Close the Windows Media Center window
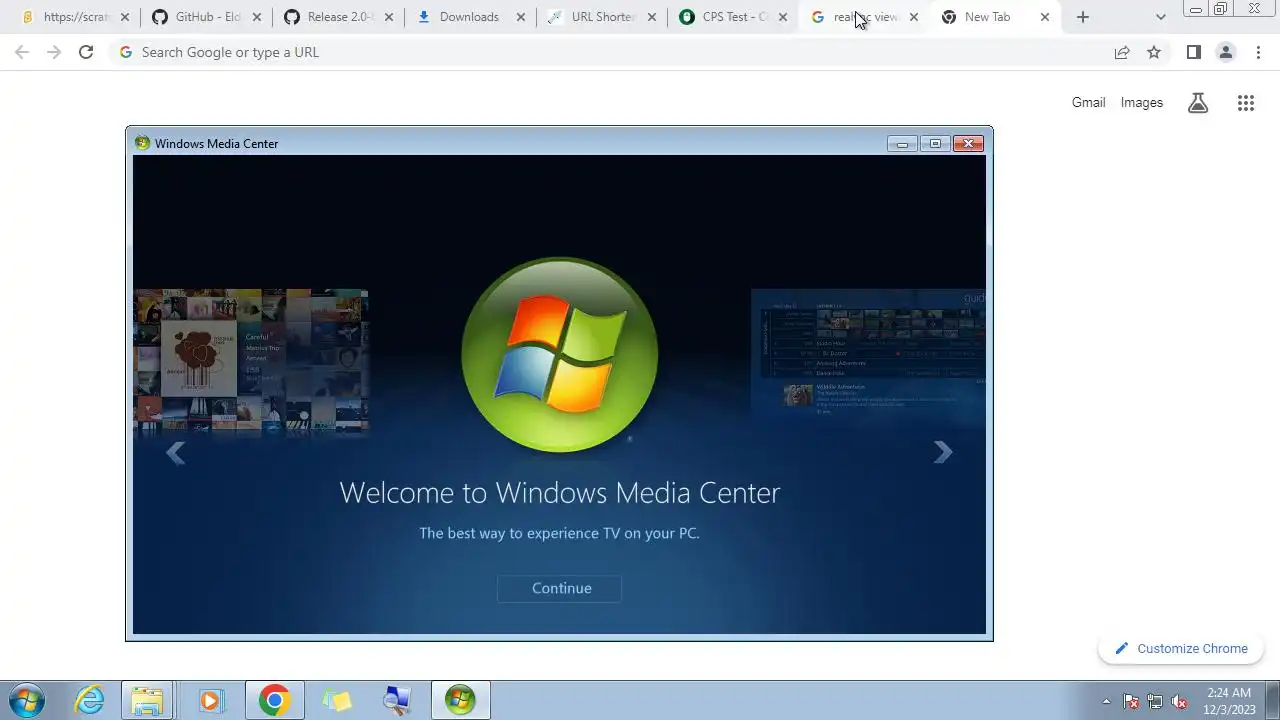Screen dimensions: 1280x720 968,144
